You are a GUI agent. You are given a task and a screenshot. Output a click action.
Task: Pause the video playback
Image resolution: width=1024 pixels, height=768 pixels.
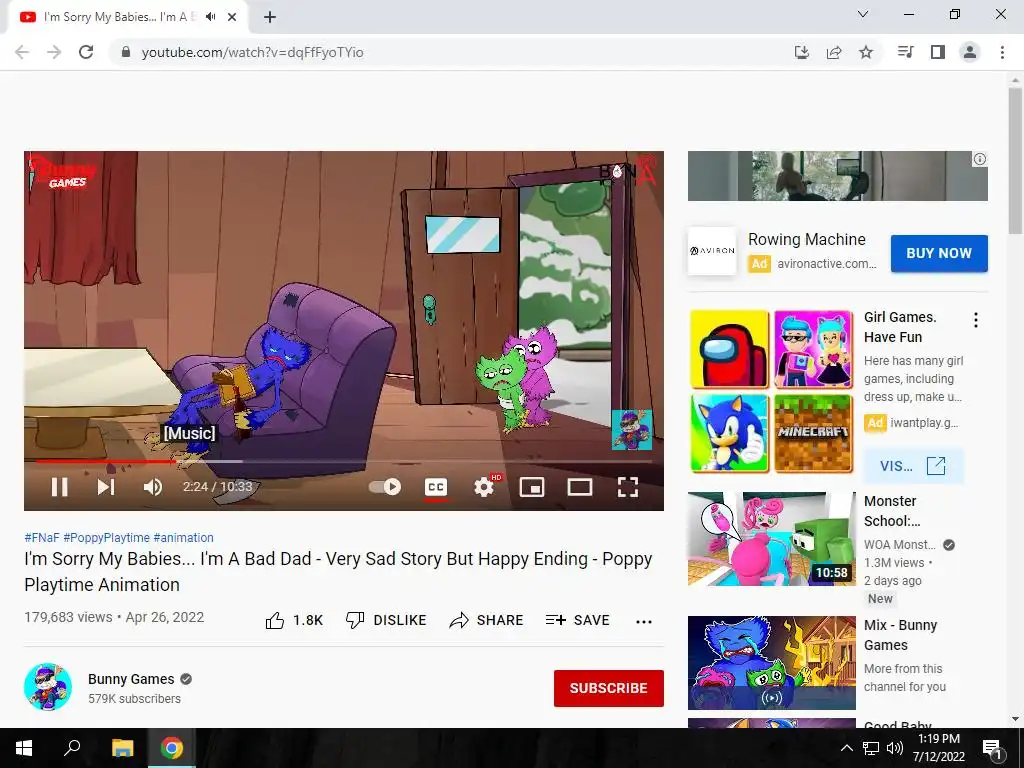[x=59, y=487]
